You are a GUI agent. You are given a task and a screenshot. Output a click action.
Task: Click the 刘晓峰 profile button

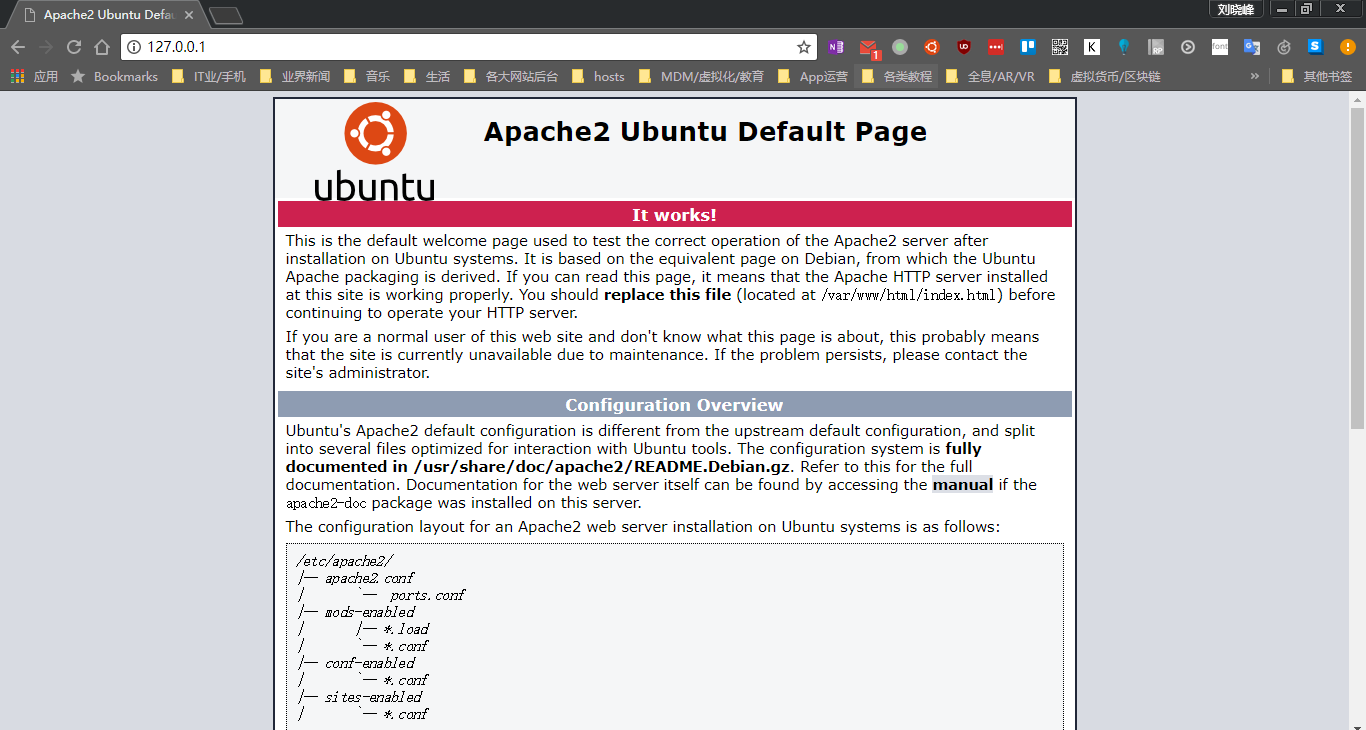coord(1236,9)
